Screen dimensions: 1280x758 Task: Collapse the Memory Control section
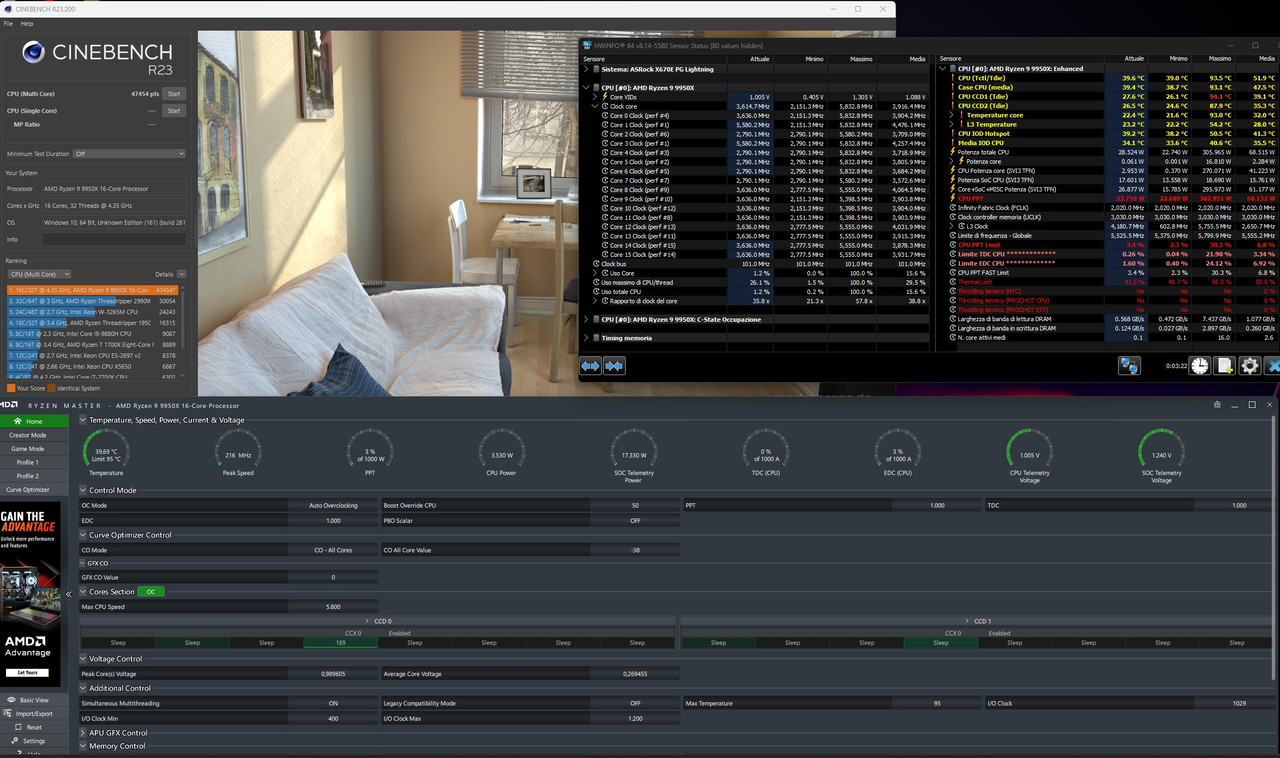tap(84, 746)
